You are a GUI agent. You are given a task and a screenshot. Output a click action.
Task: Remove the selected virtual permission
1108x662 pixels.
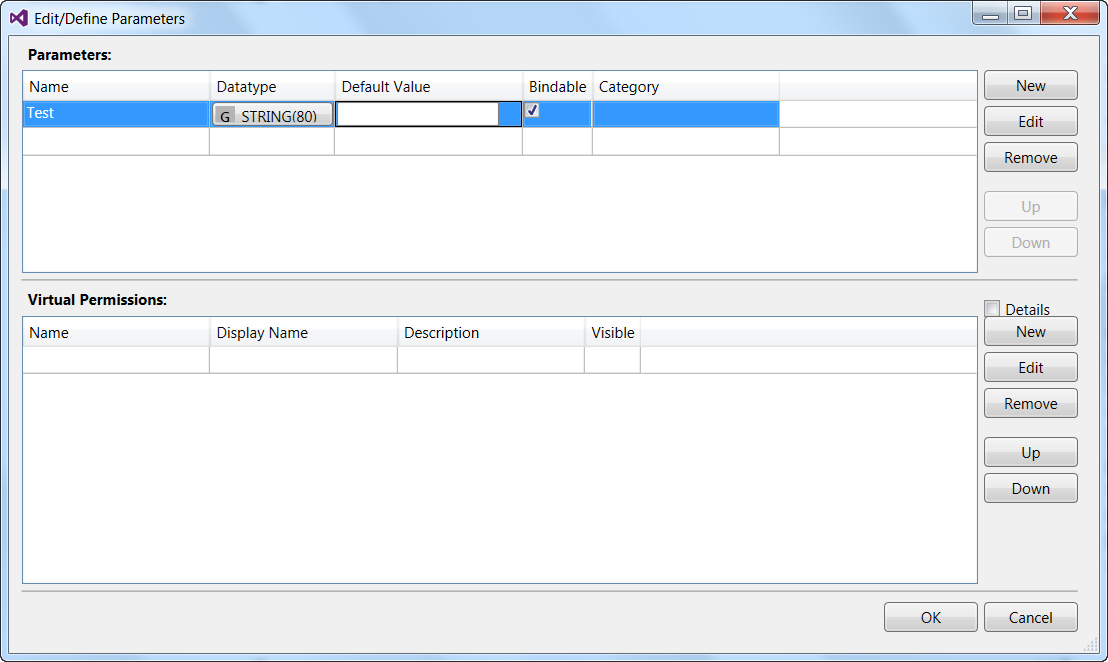point(1030,403)
